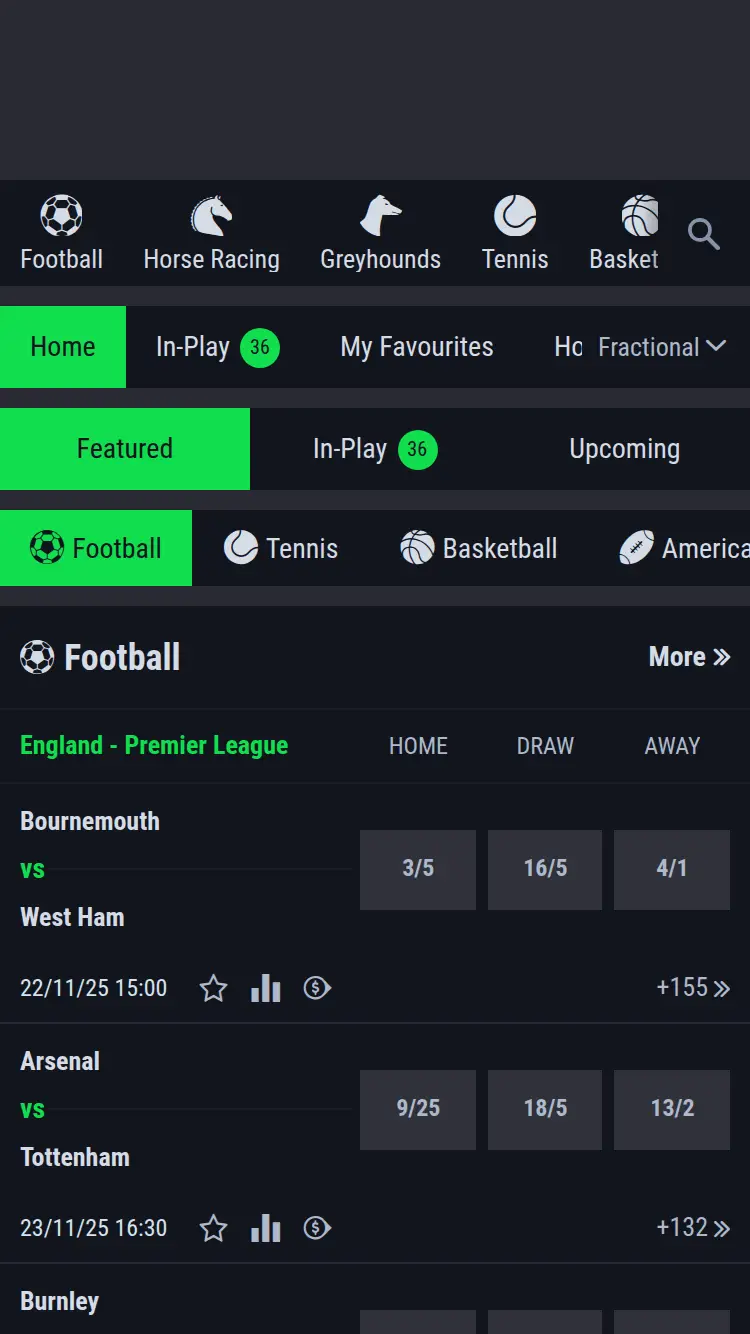Favourite the Bournemouth vs West Ham match

pyautogui.click(x=213, y=987)
